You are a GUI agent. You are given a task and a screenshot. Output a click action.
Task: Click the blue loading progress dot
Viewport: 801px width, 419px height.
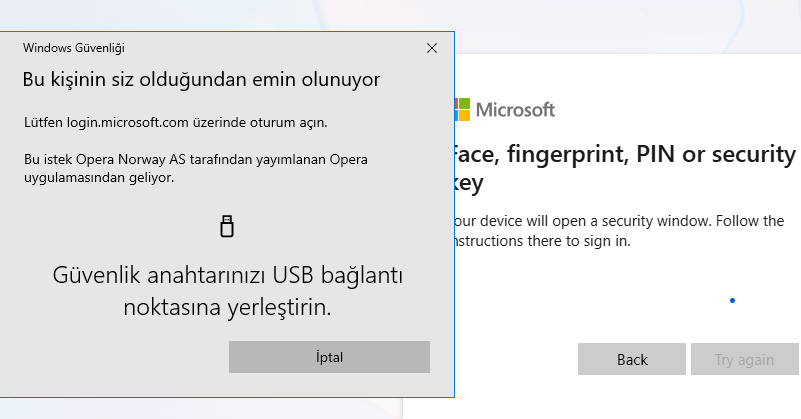733,300
